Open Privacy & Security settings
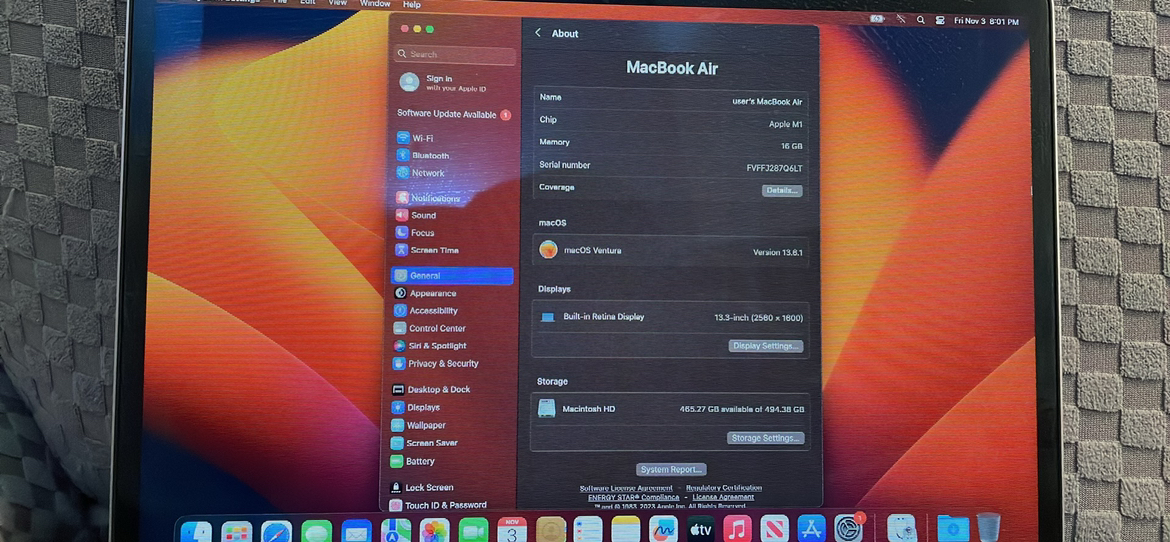This screenshot has width=1170, height=542. pyautogui.click(x=435, y=364)
